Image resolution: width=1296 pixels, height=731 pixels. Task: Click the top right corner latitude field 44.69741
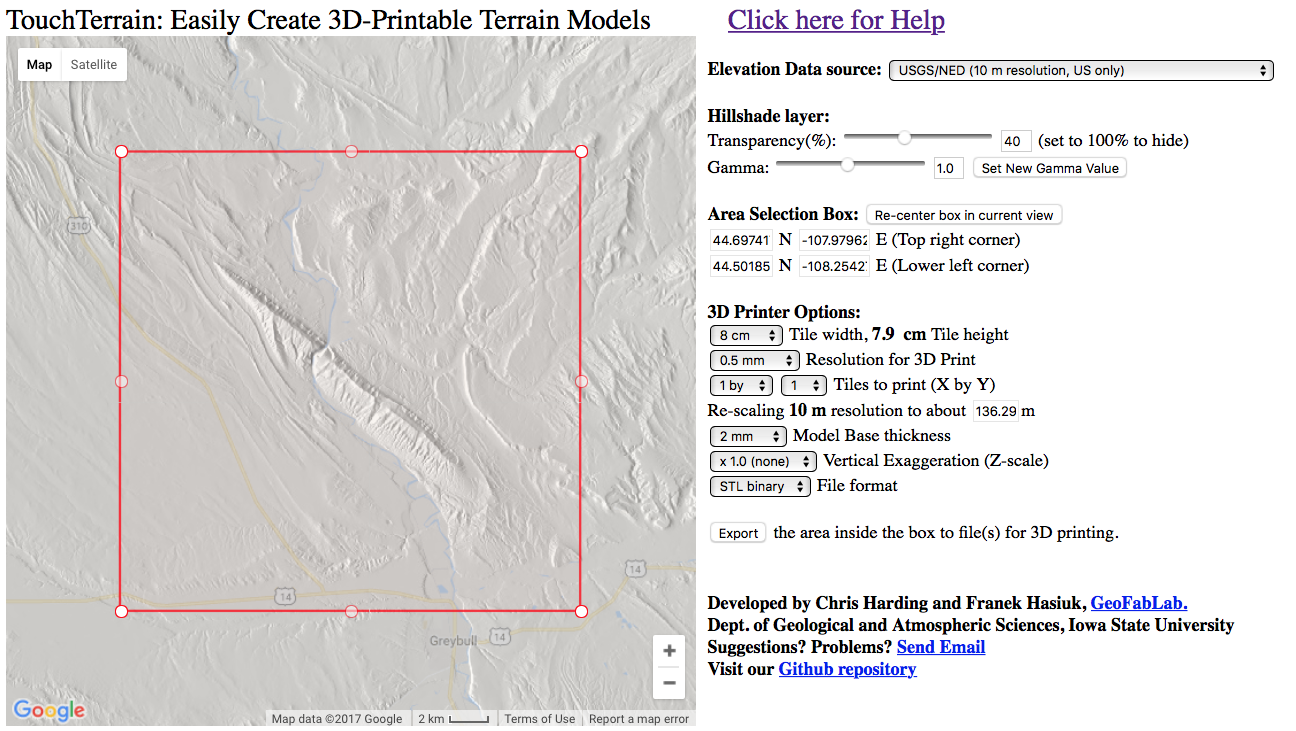[x=741, y=240]
